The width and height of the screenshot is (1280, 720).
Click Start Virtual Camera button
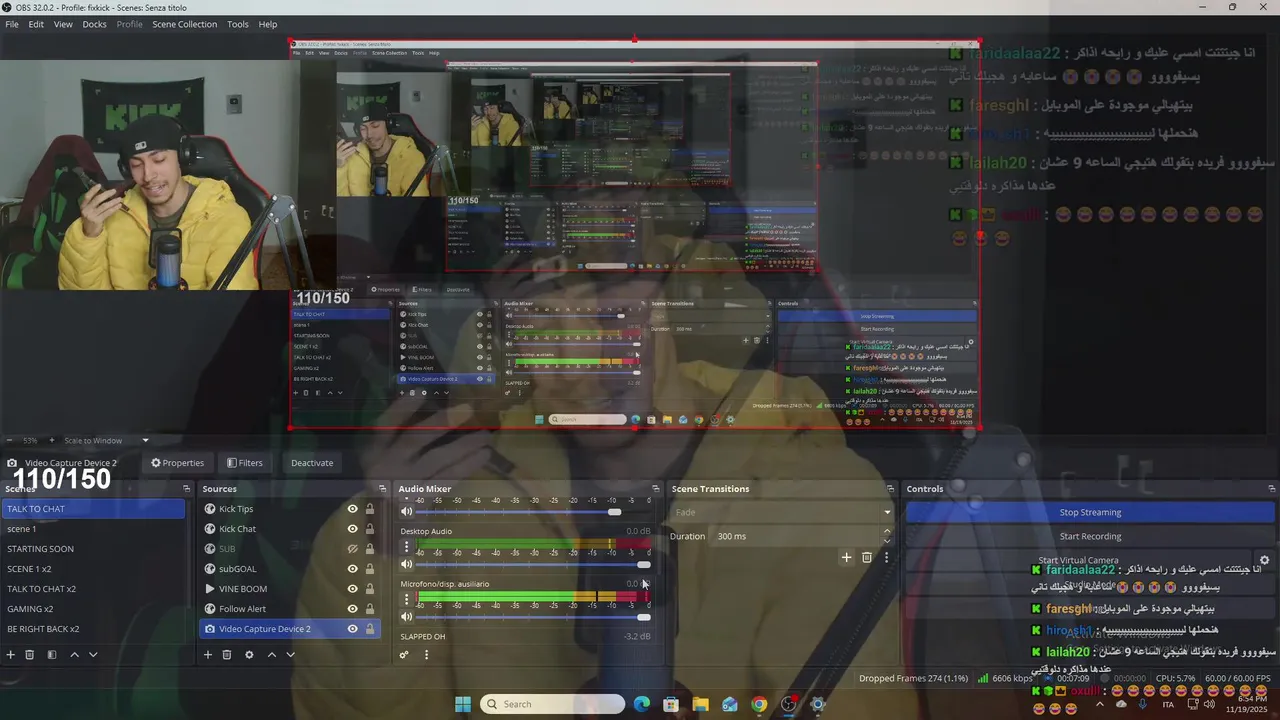1078,561
